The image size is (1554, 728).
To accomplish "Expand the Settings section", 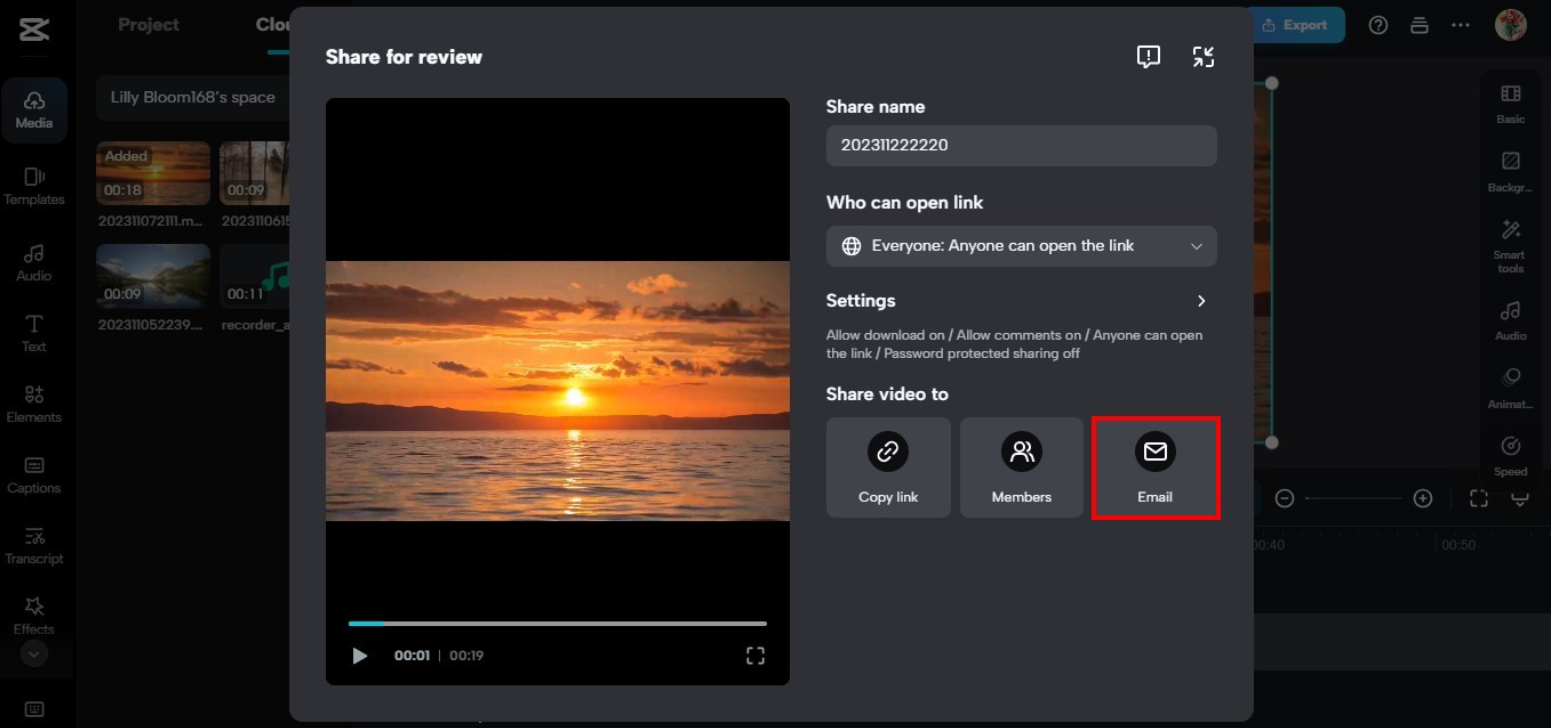I will (x=1200, y=300).
